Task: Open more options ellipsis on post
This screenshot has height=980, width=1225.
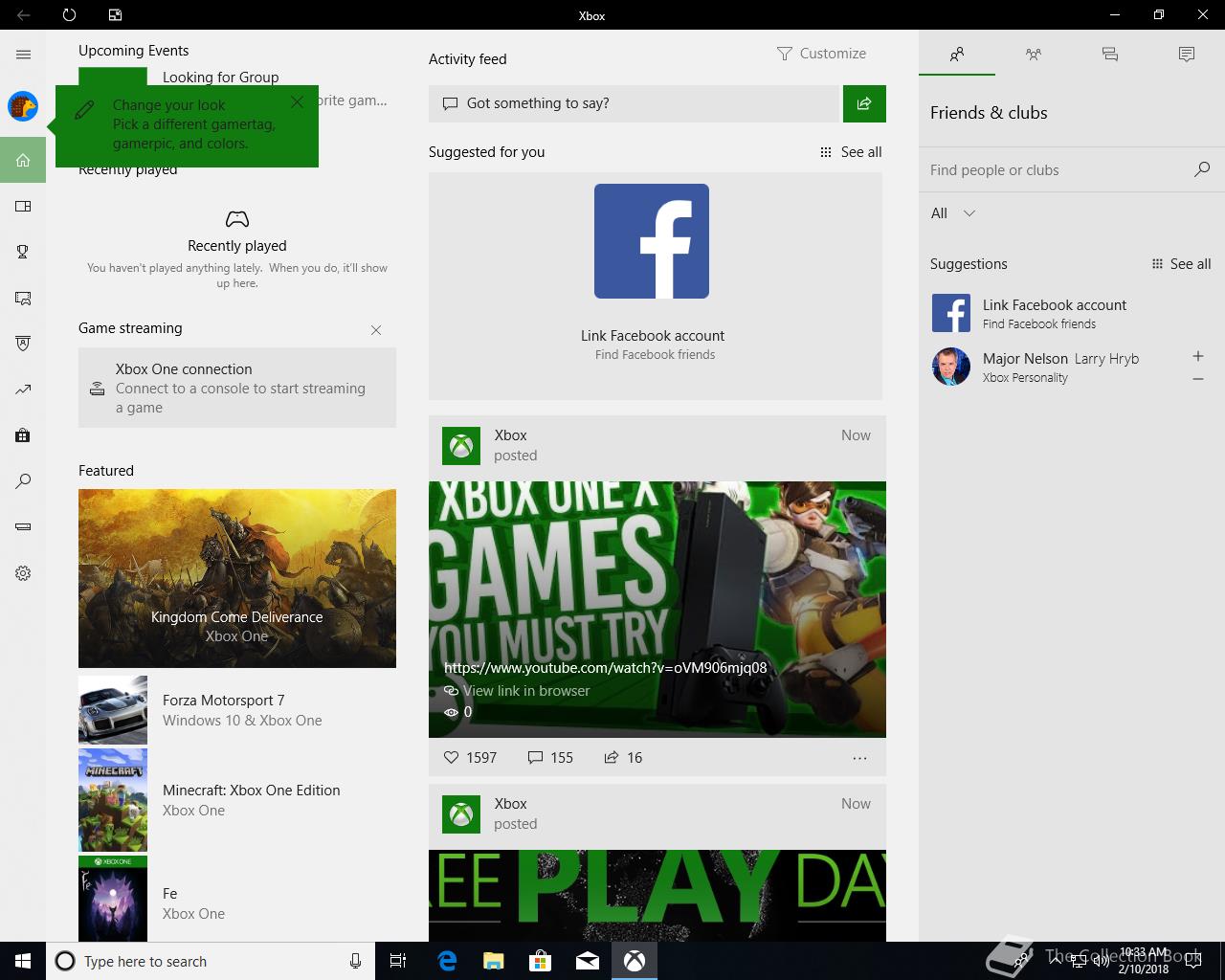Action: coord(859,758)
